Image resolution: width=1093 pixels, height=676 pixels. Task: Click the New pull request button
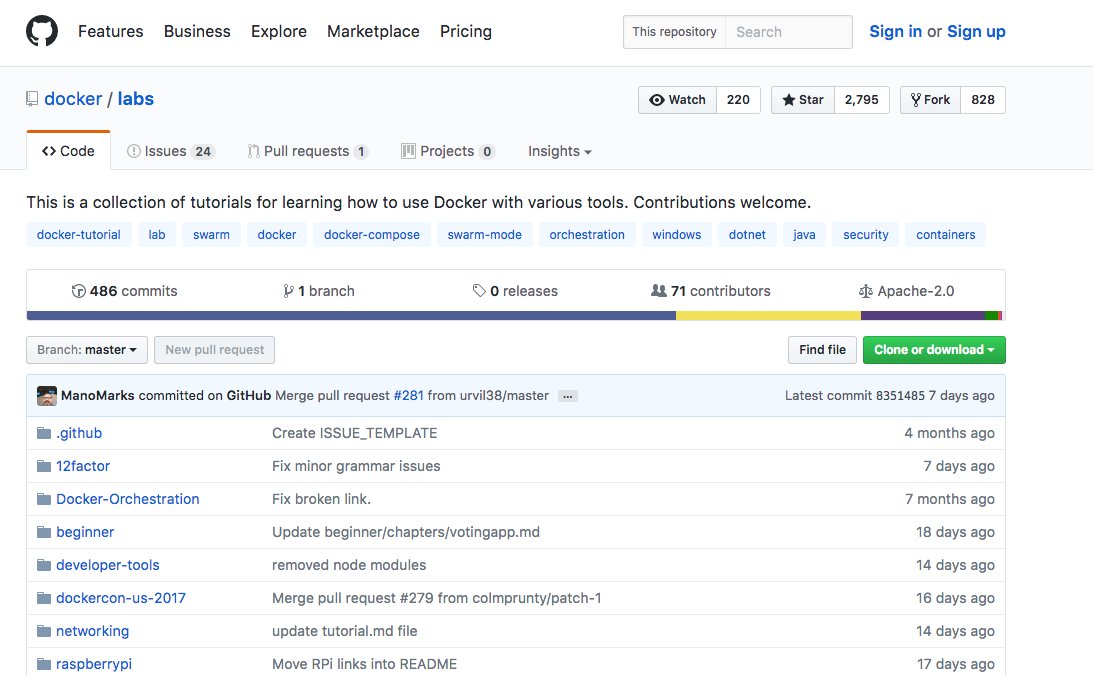(x=215, y=350)
